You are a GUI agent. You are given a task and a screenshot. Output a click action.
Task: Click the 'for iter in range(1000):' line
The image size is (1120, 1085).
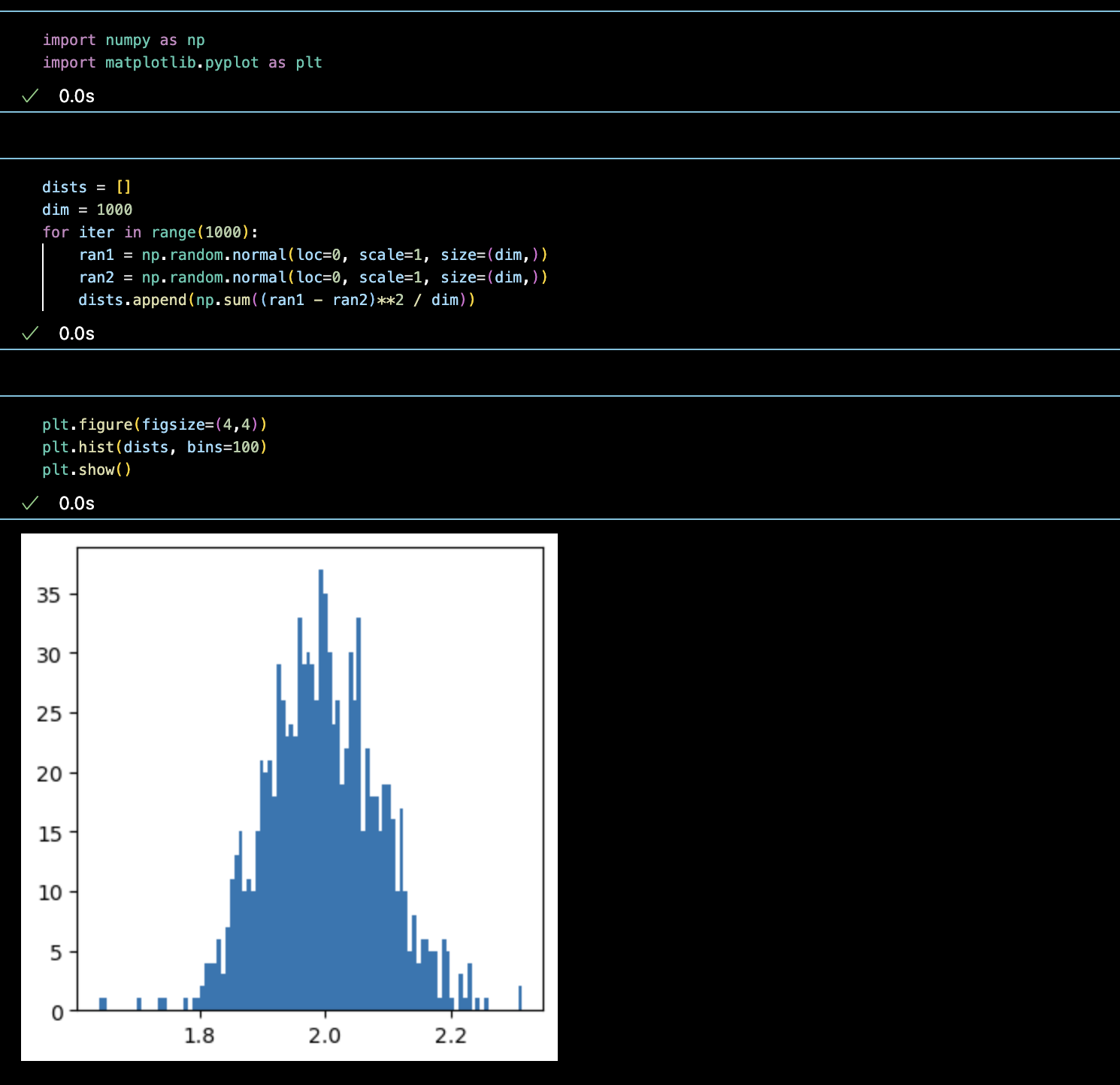point(150,232)
